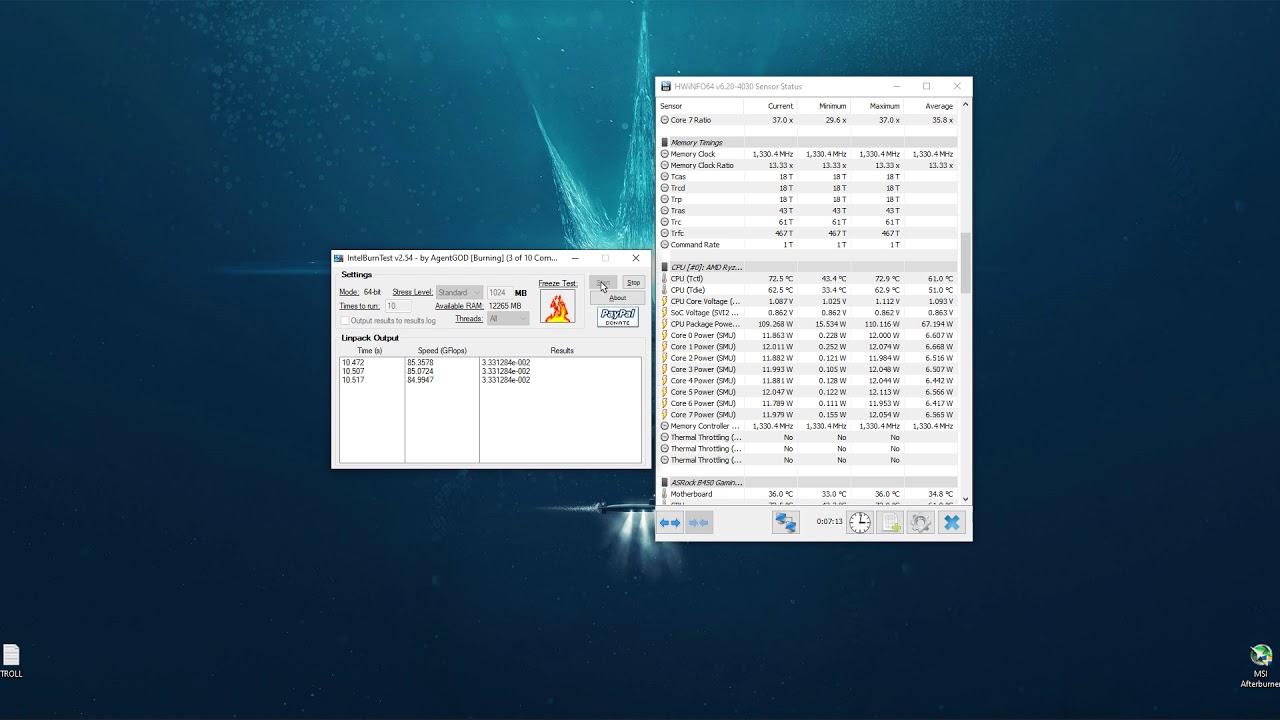Select the Core 5 Power (SMU) row
Image resolution: width=1280 pixels, height=720 pixels.
pos(808,392)
